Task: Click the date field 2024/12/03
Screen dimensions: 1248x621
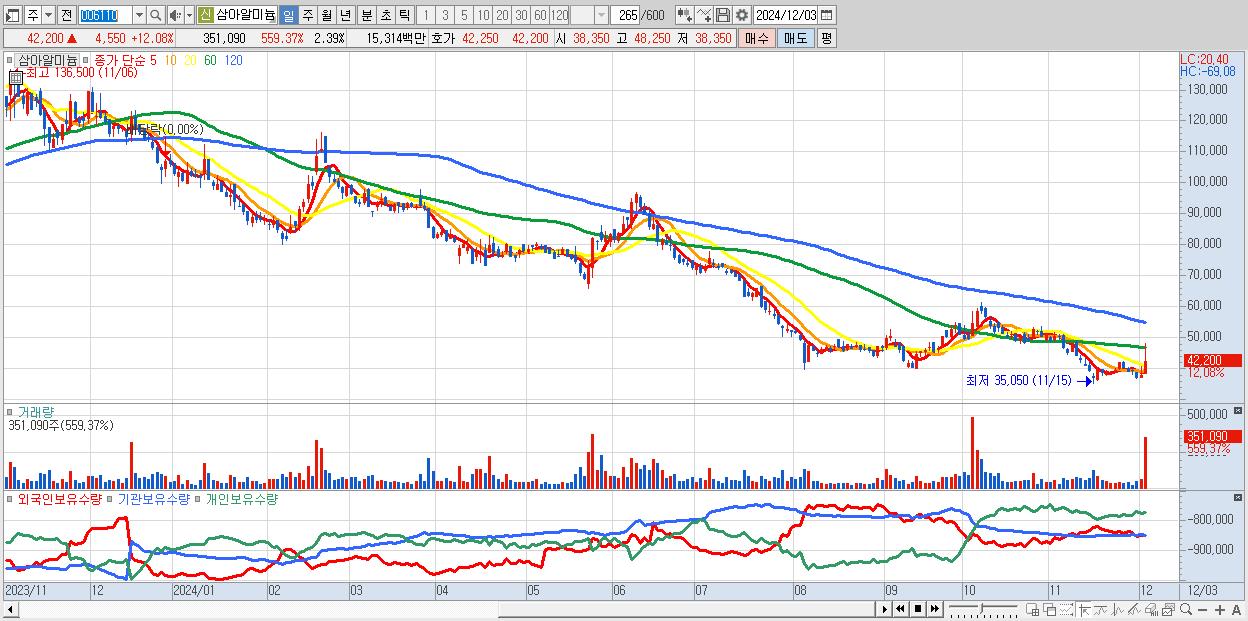Action: 786,15
